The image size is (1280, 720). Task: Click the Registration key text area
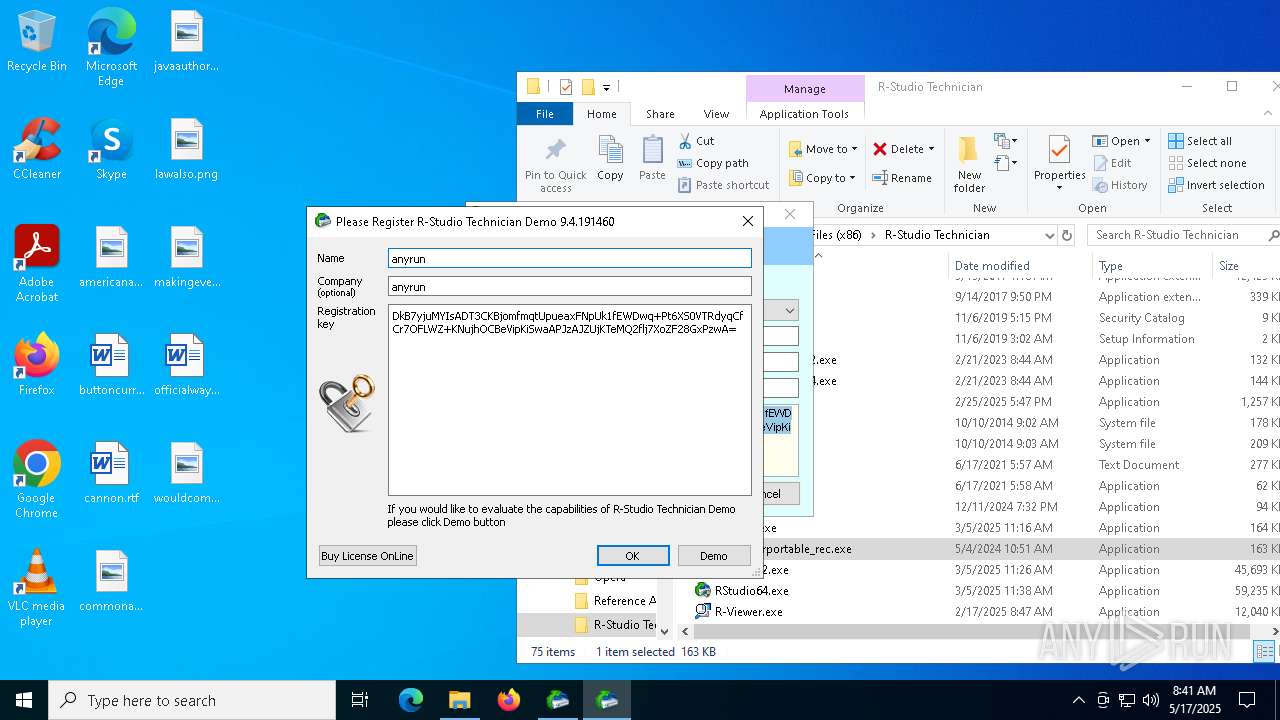(570, 400)
